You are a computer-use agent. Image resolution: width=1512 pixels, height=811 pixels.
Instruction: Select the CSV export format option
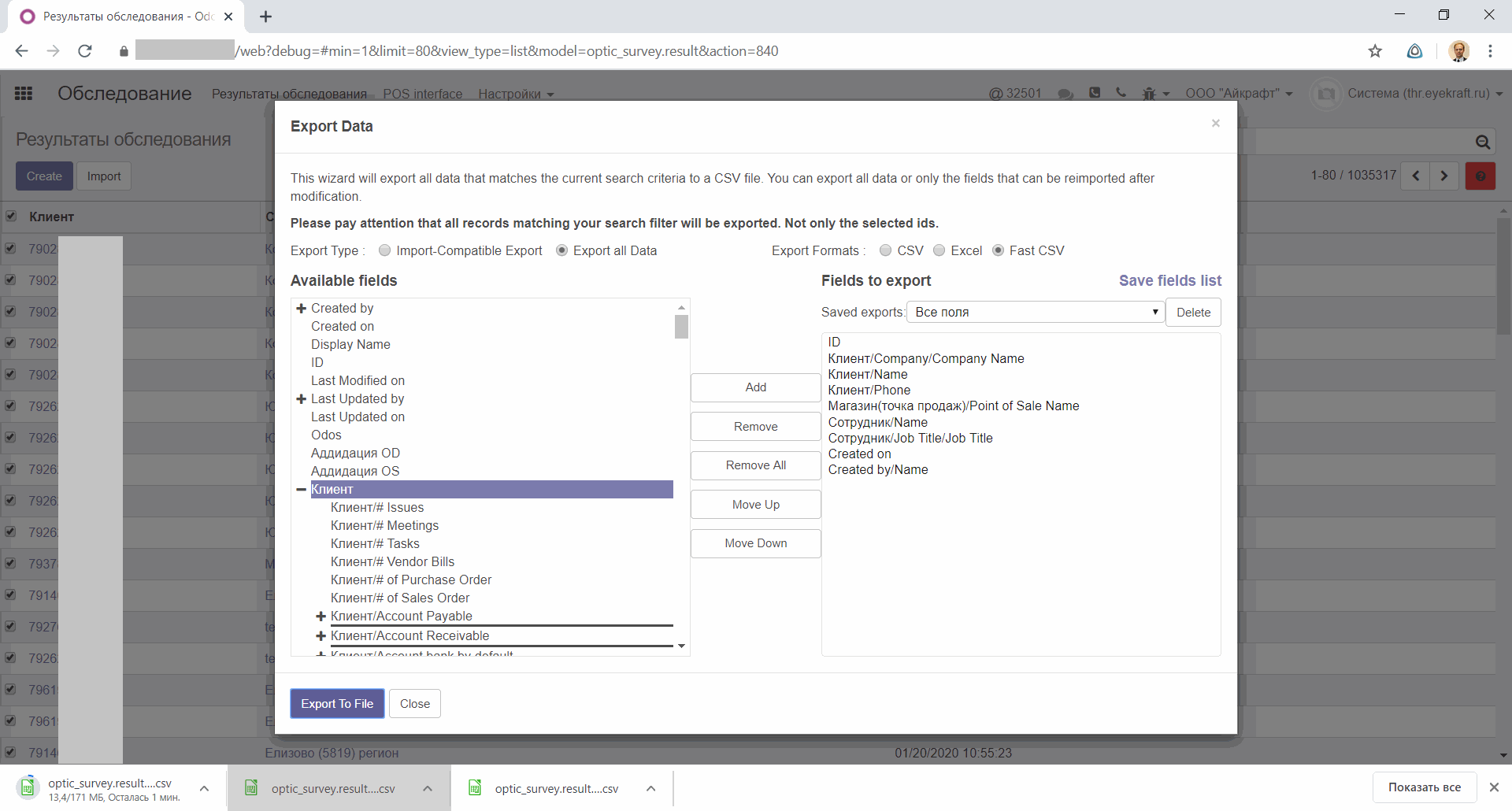click(x=885, y=250)
